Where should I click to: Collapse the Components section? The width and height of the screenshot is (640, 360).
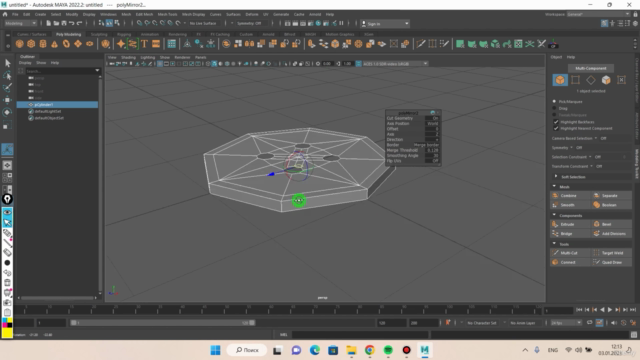[x=554, y=215]
